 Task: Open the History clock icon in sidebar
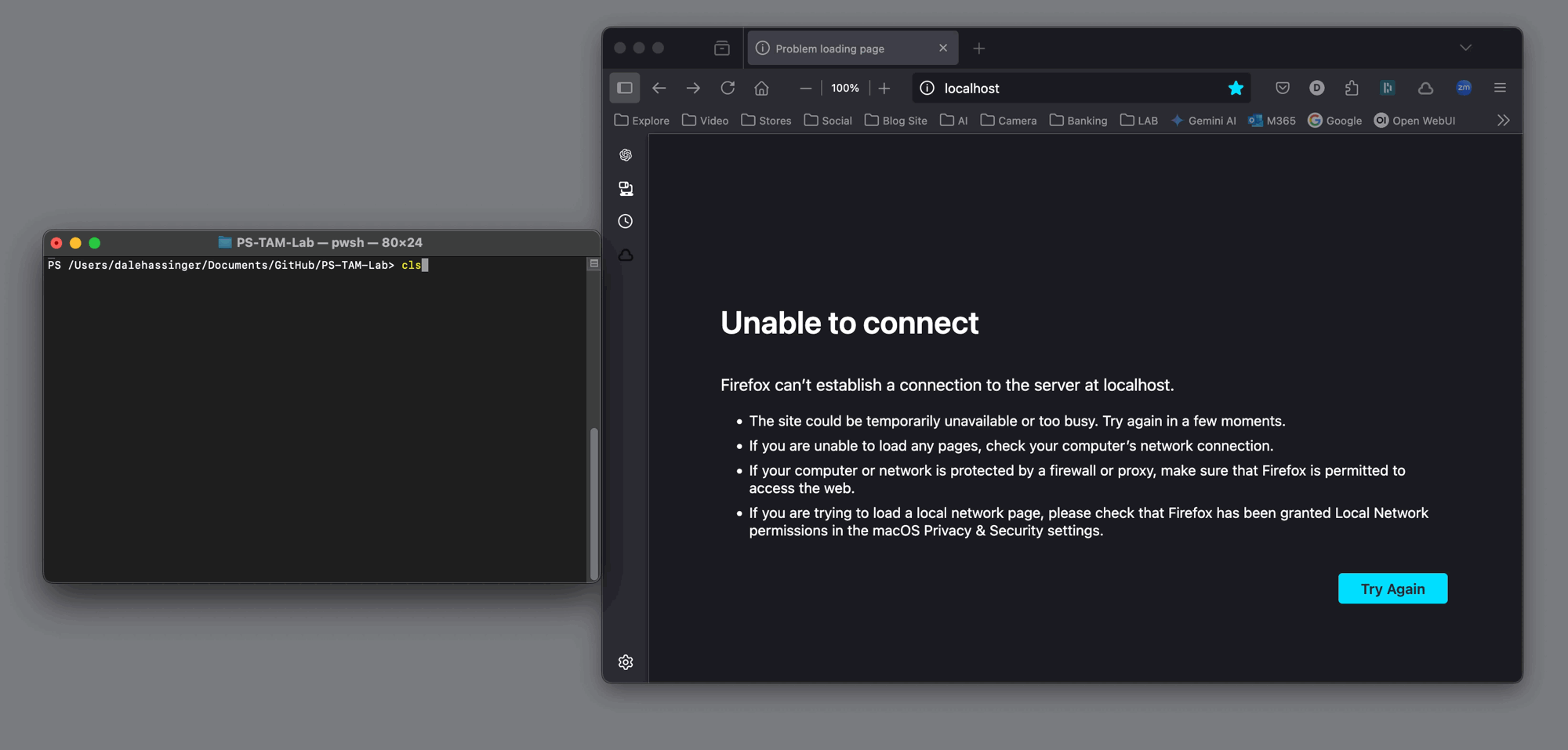coord(626,222)
